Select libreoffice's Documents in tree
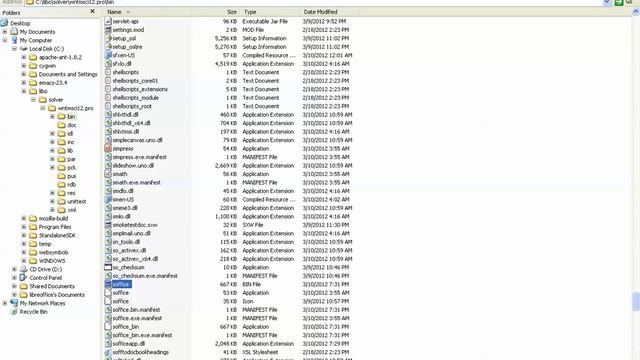This screenshot has width=640, height=360. click(x=57, y=295)
